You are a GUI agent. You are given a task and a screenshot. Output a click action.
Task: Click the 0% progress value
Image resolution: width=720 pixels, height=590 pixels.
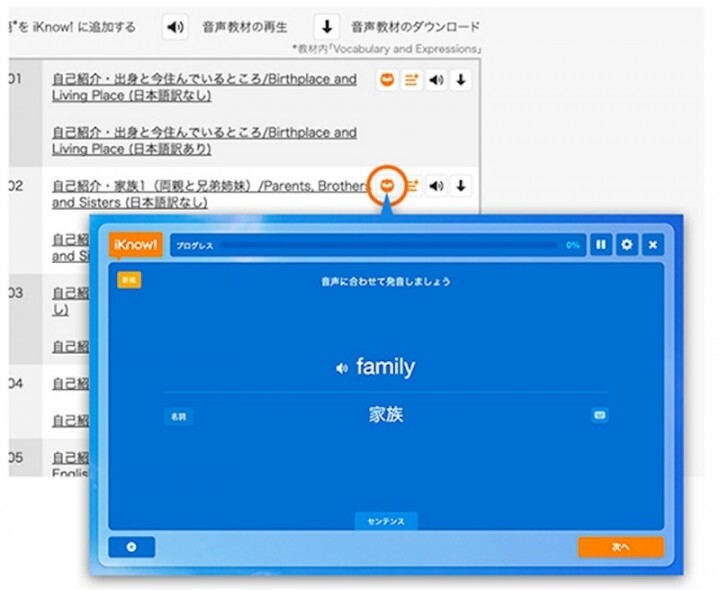[573, 245]
